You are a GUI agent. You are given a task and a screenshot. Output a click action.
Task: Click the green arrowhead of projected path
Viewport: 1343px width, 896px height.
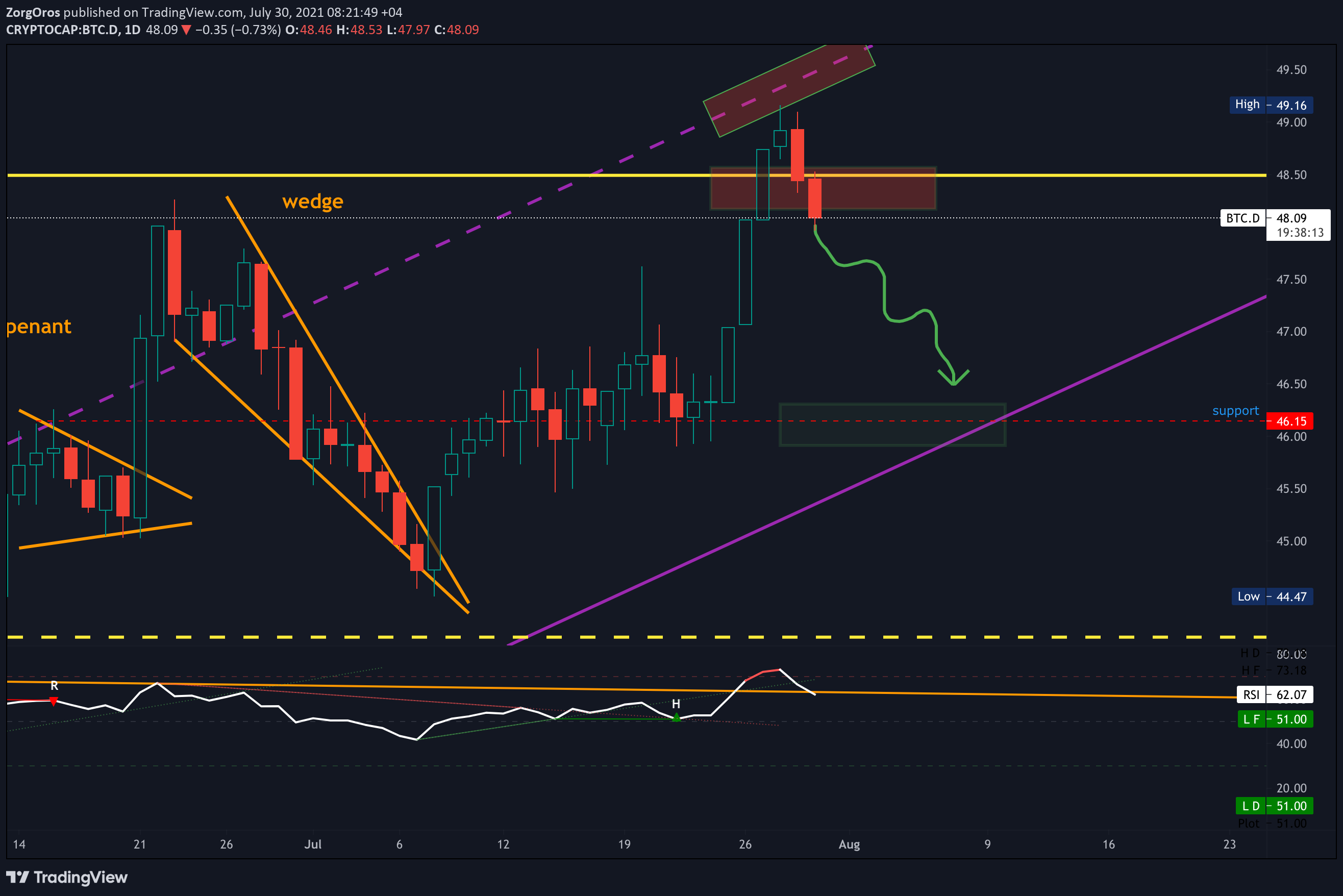[x=953, y=377]
